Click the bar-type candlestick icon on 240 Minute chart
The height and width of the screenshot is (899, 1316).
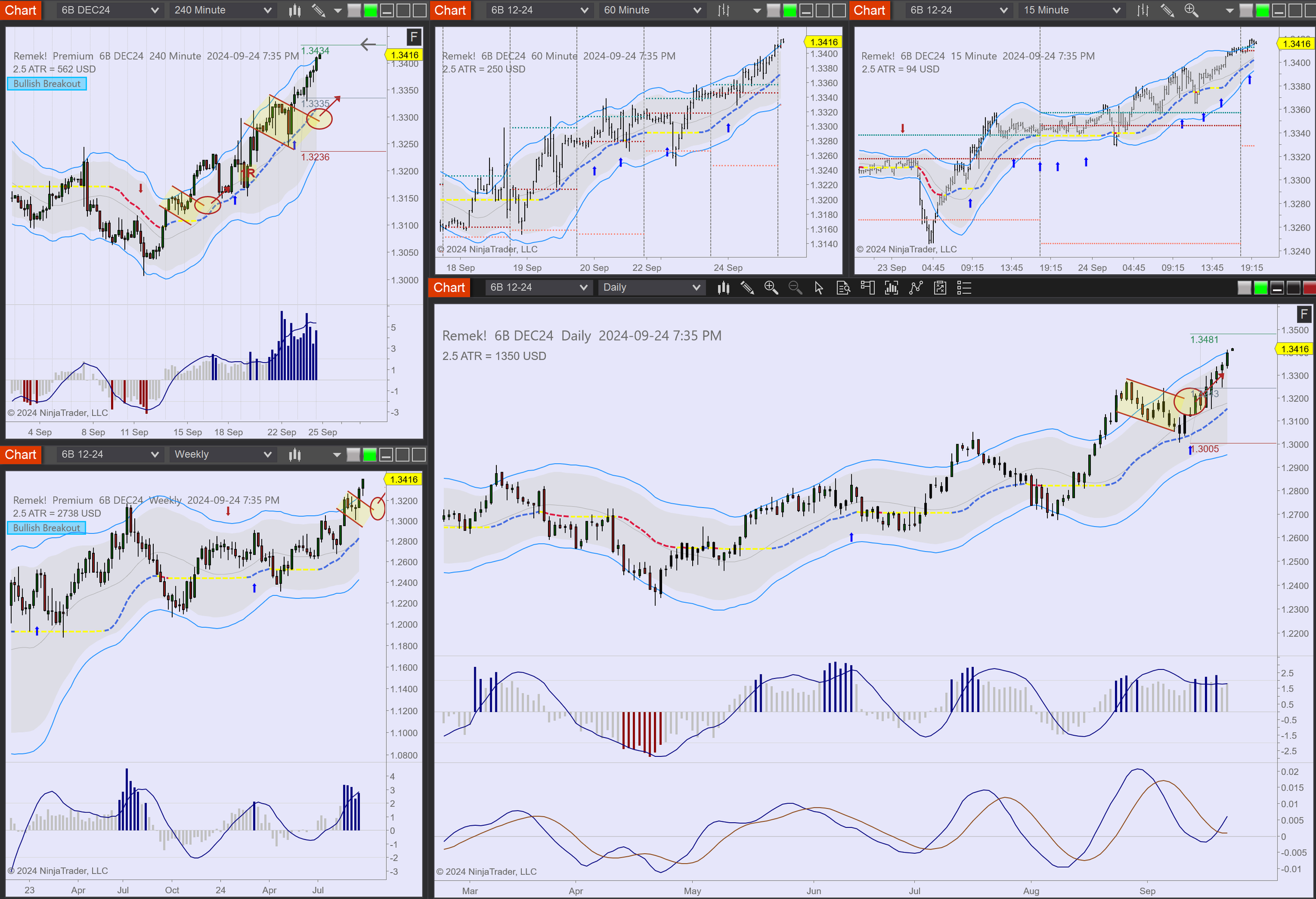click(x=294, y=9)
